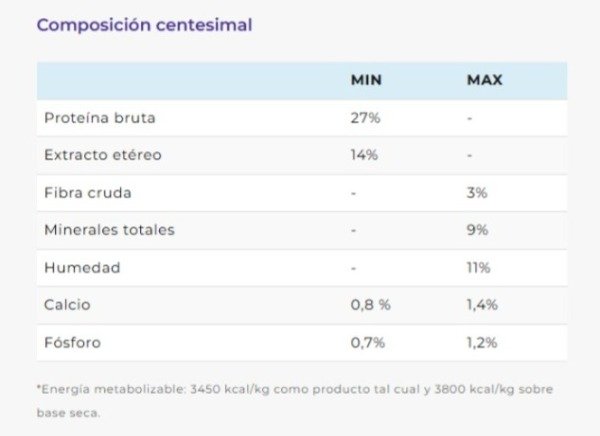Click the 27% minimum protein value
The height and width of the screenshot is (436, 600).
coord(364,118)
